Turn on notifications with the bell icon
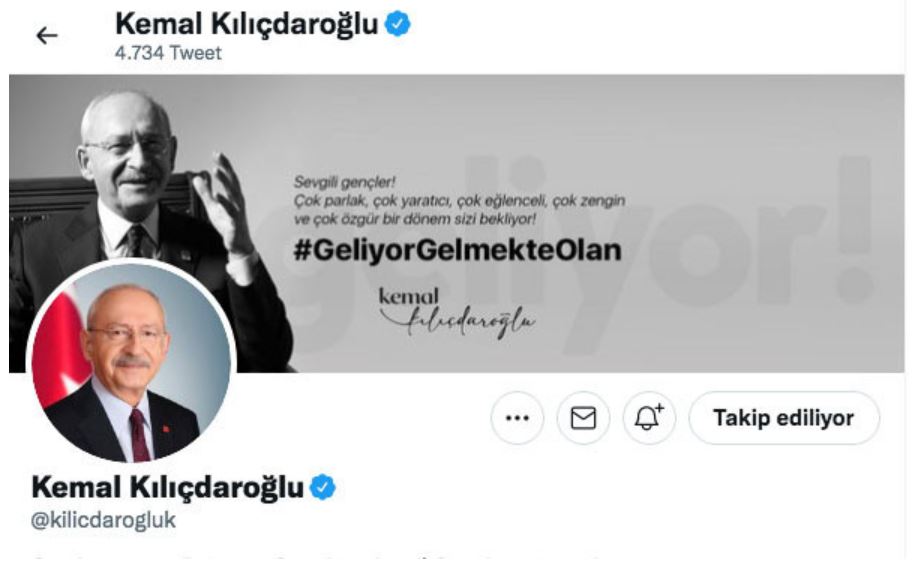Viewport: 924px width, 562px height. tap(649, 418)
